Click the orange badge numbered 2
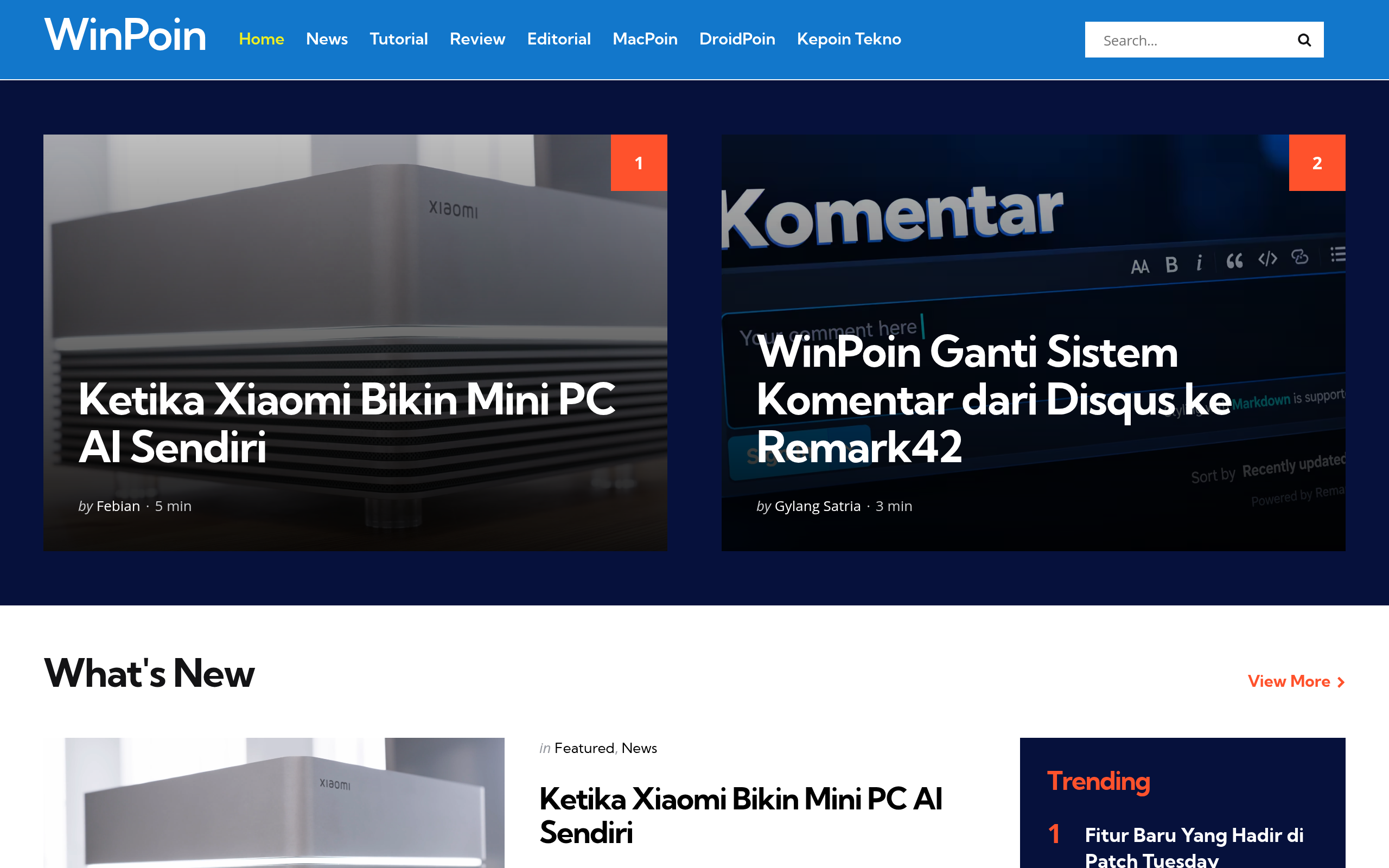1389x868 pixels. pyautogui.click(x=1317, y=163)
